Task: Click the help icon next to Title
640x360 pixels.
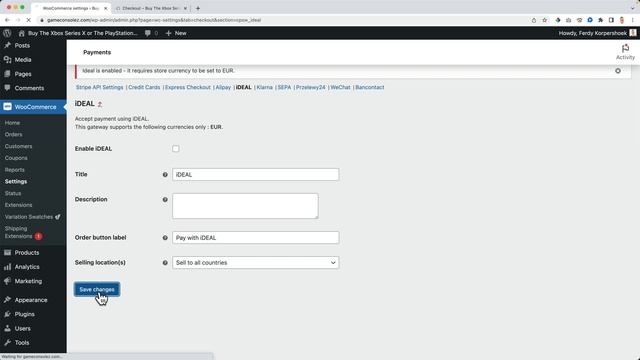Action: tap(165, 175)
